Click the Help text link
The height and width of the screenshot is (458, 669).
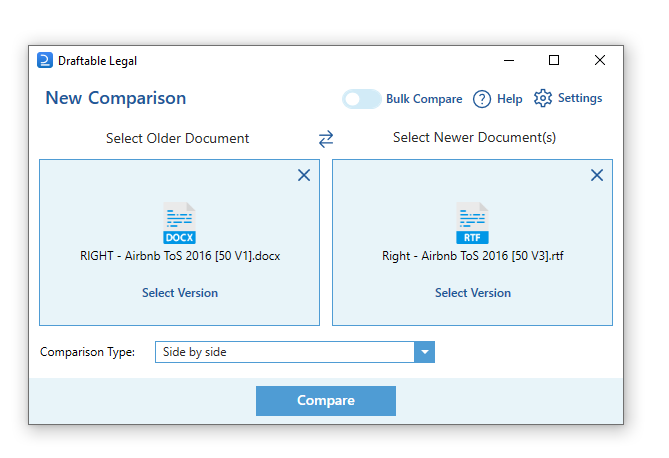click(x=509, y=99)
